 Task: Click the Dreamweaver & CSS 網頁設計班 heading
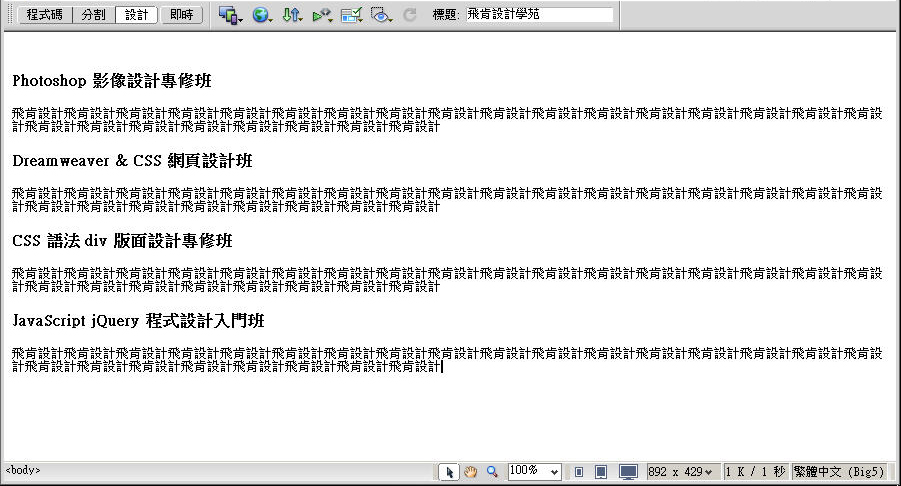coord(132,161)
